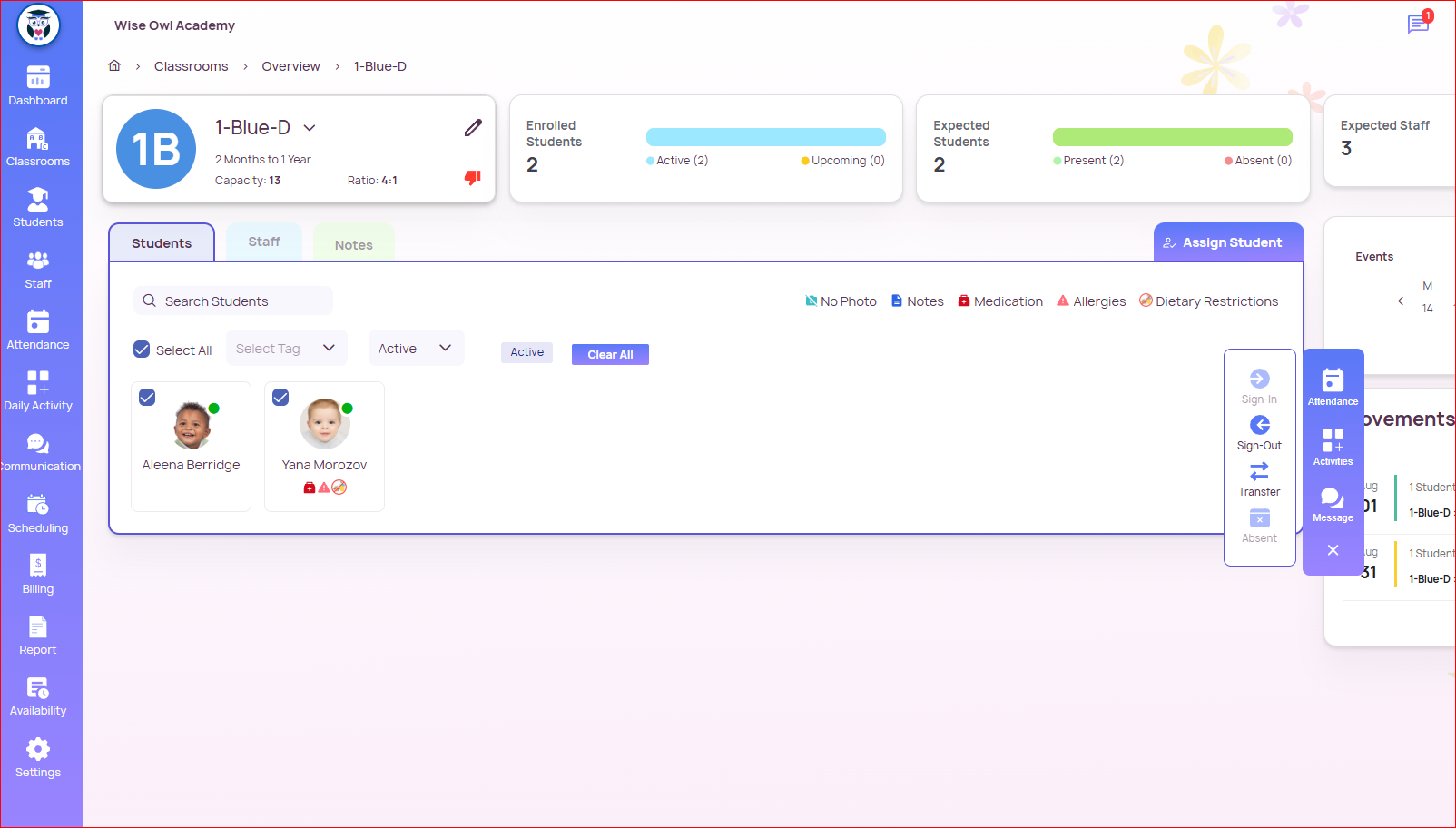The height and width of the screenshot is (828, 1456).
Task: Open Daily Activity from sidebar
Action: [38, 390]
